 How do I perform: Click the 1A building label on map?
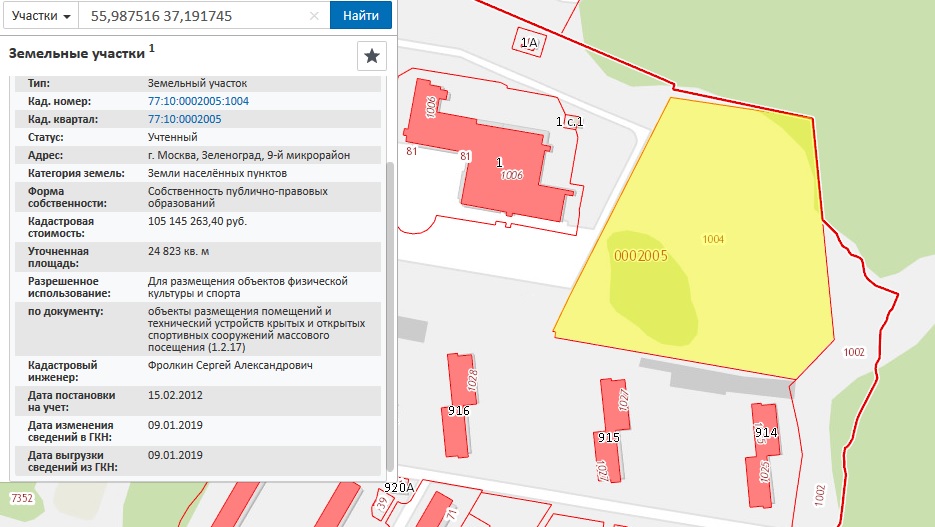pyautogui.click(x=529, y=42)
